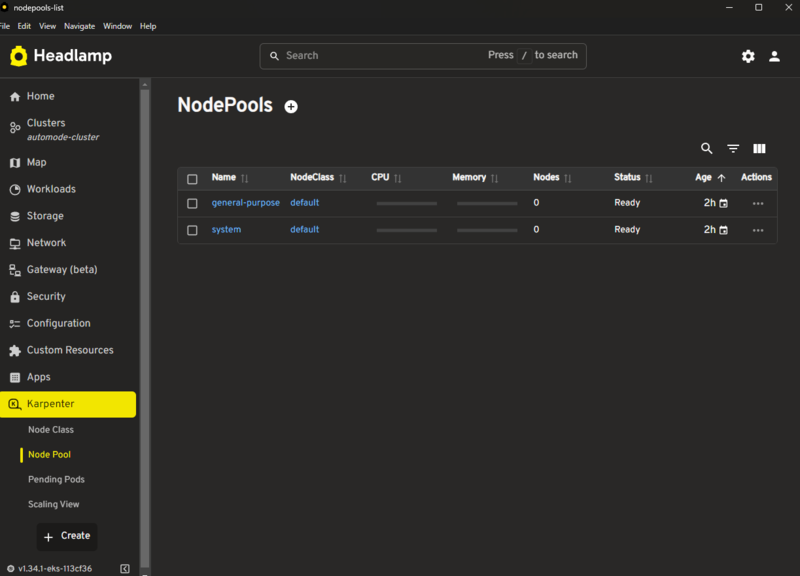800x576 pixels.
Task: Click the Map sidebar icon
Action: (x=15, y=163)
